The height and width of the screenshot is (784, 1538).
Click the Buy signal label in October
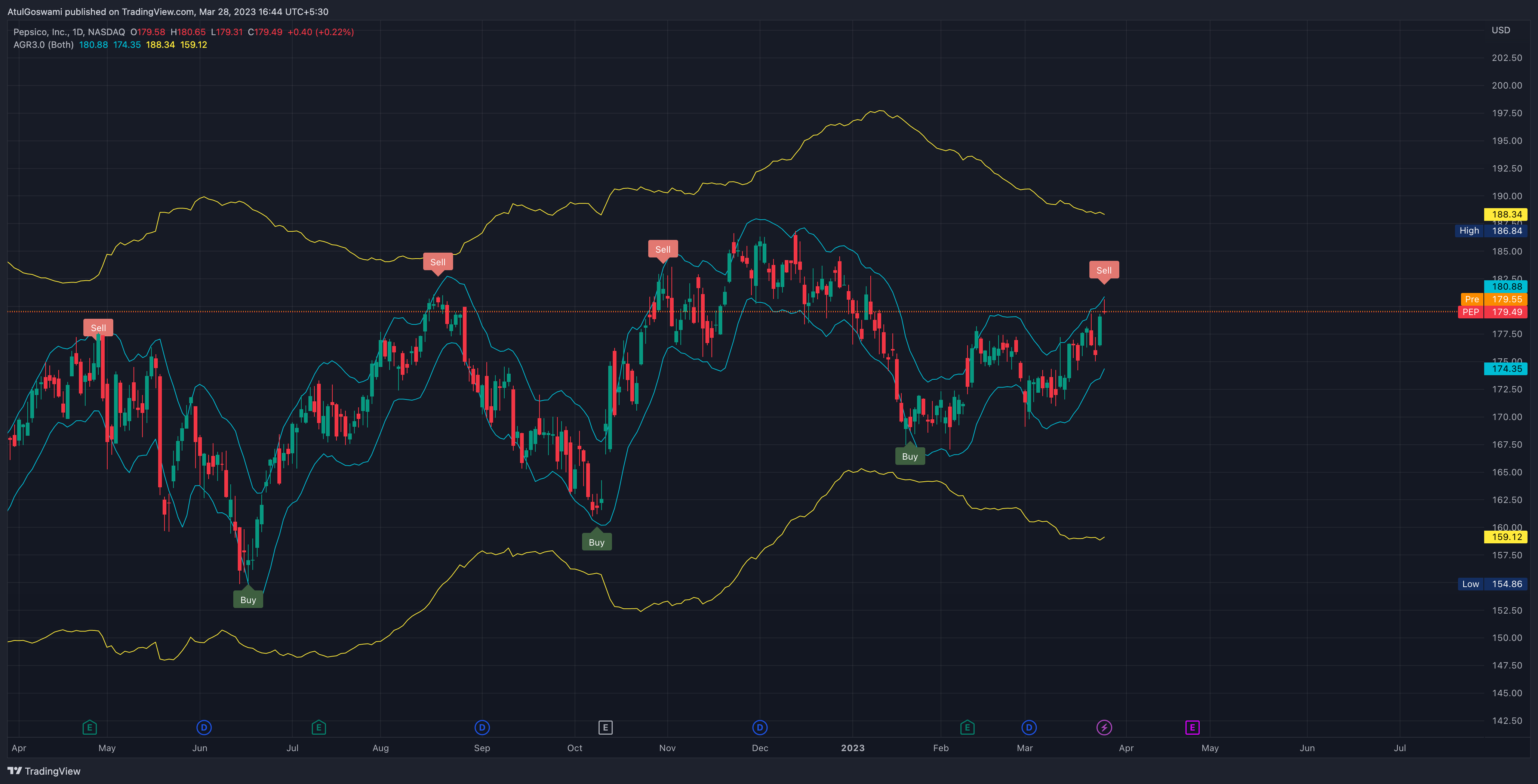[596, 542]
